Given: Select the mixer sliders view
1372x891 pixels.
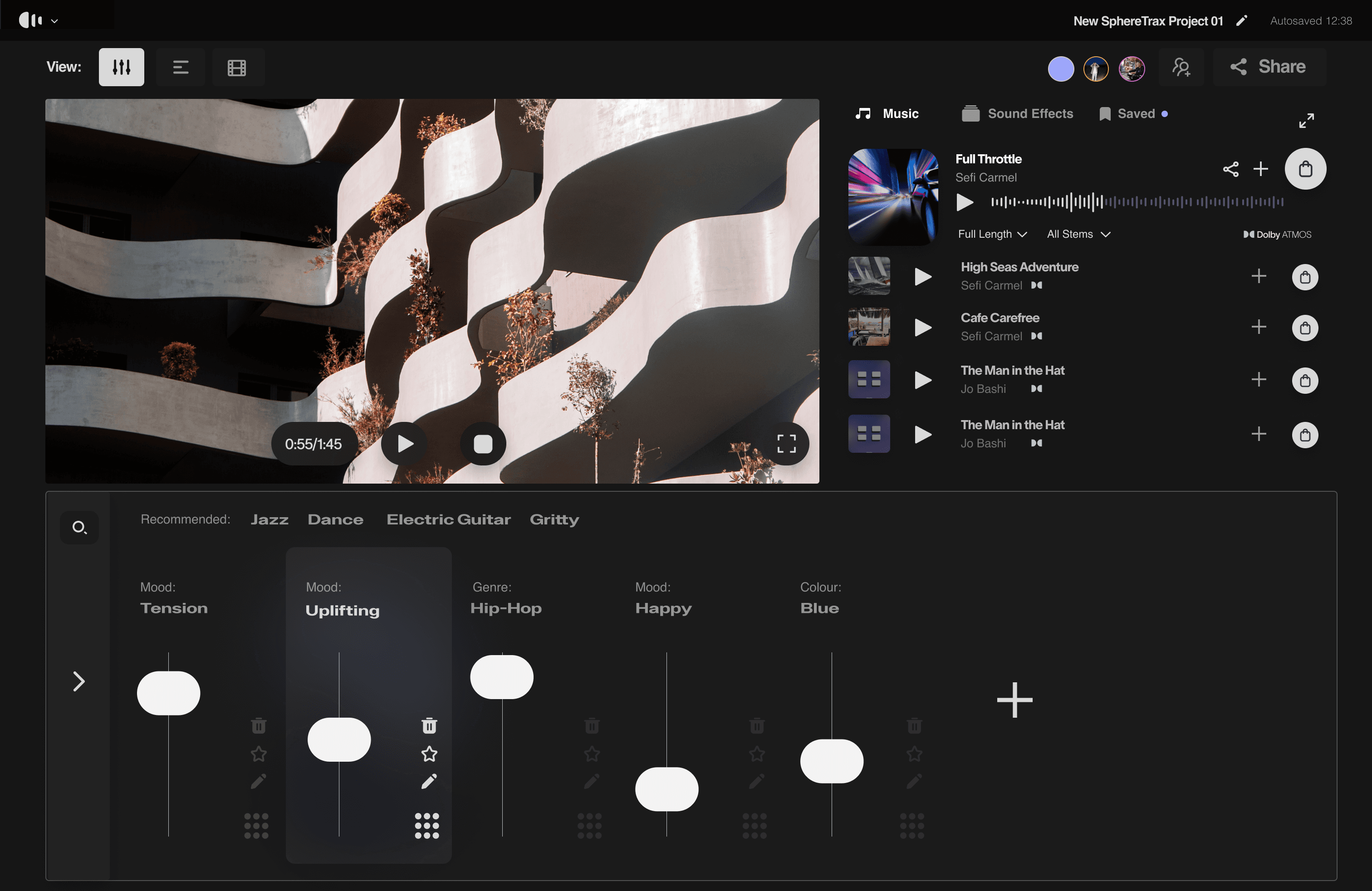Looking at the screenshot, I should [121, 67].
